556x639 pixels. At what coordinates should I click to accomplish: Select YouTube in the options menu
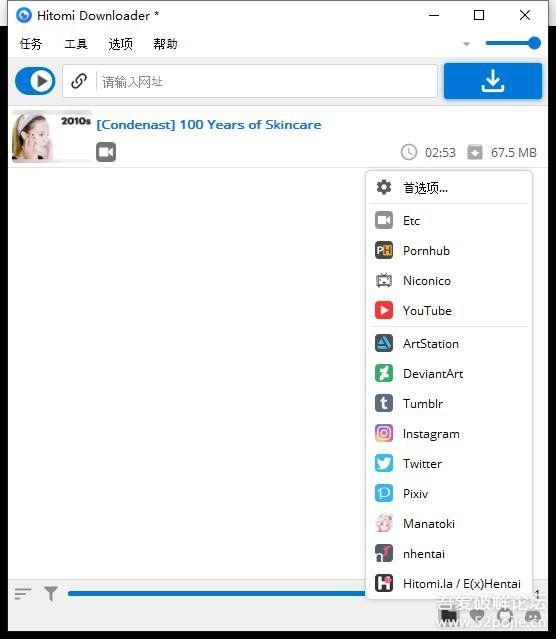(449, 311)
